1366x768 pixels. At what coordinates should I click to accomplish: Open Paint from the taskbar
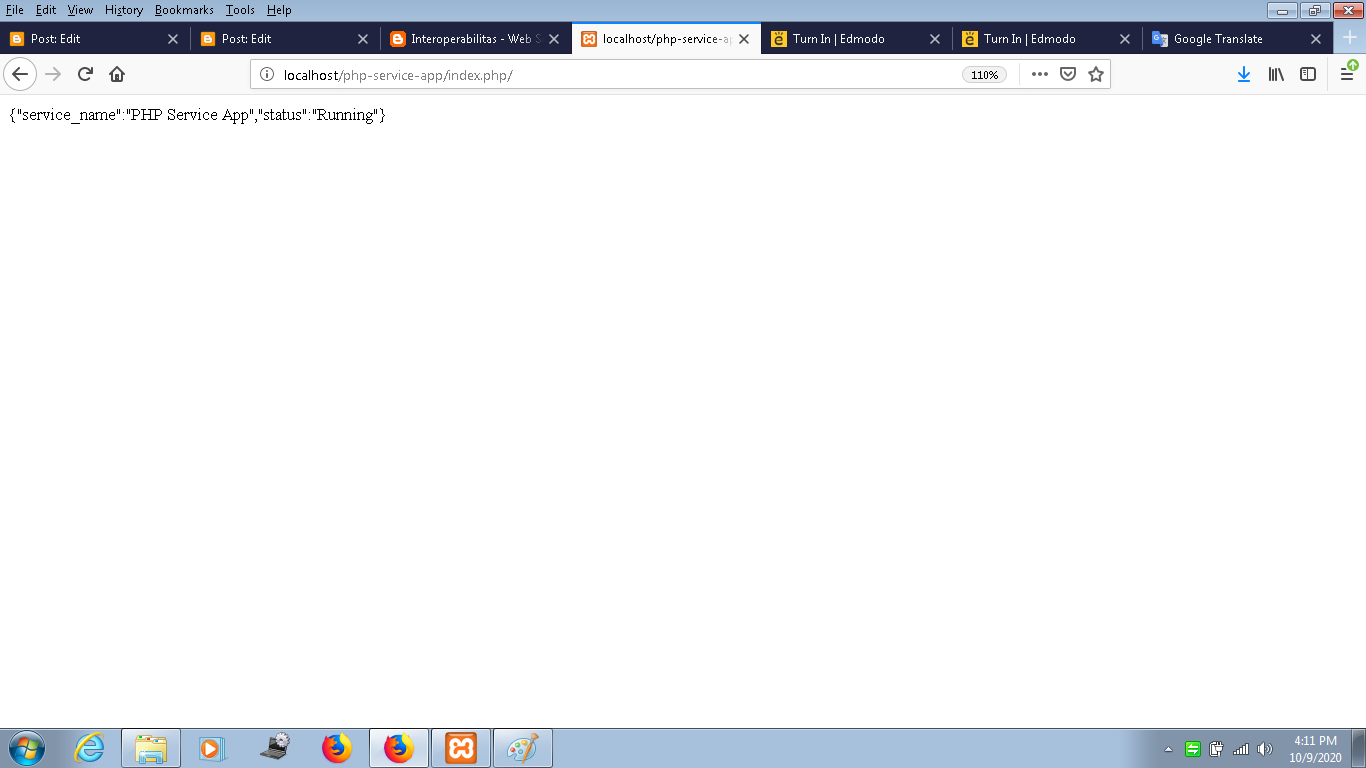[523, 748]
